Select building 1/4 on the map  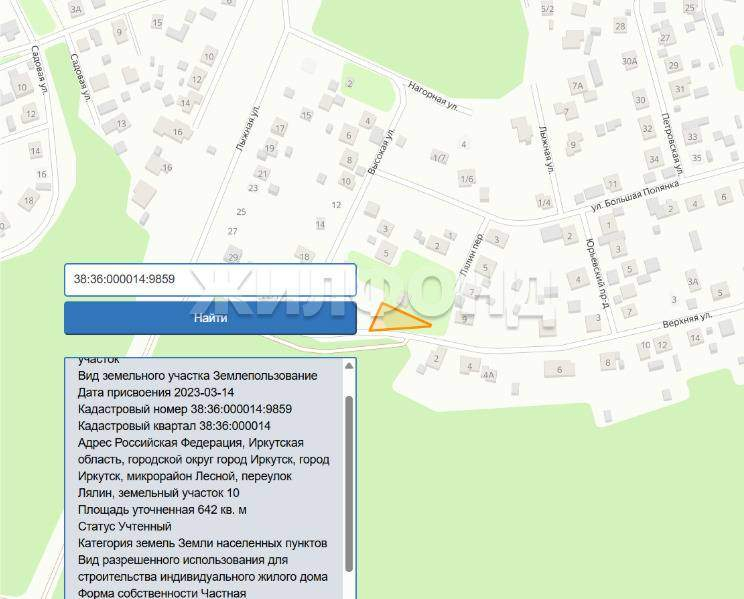coord(544,203)
